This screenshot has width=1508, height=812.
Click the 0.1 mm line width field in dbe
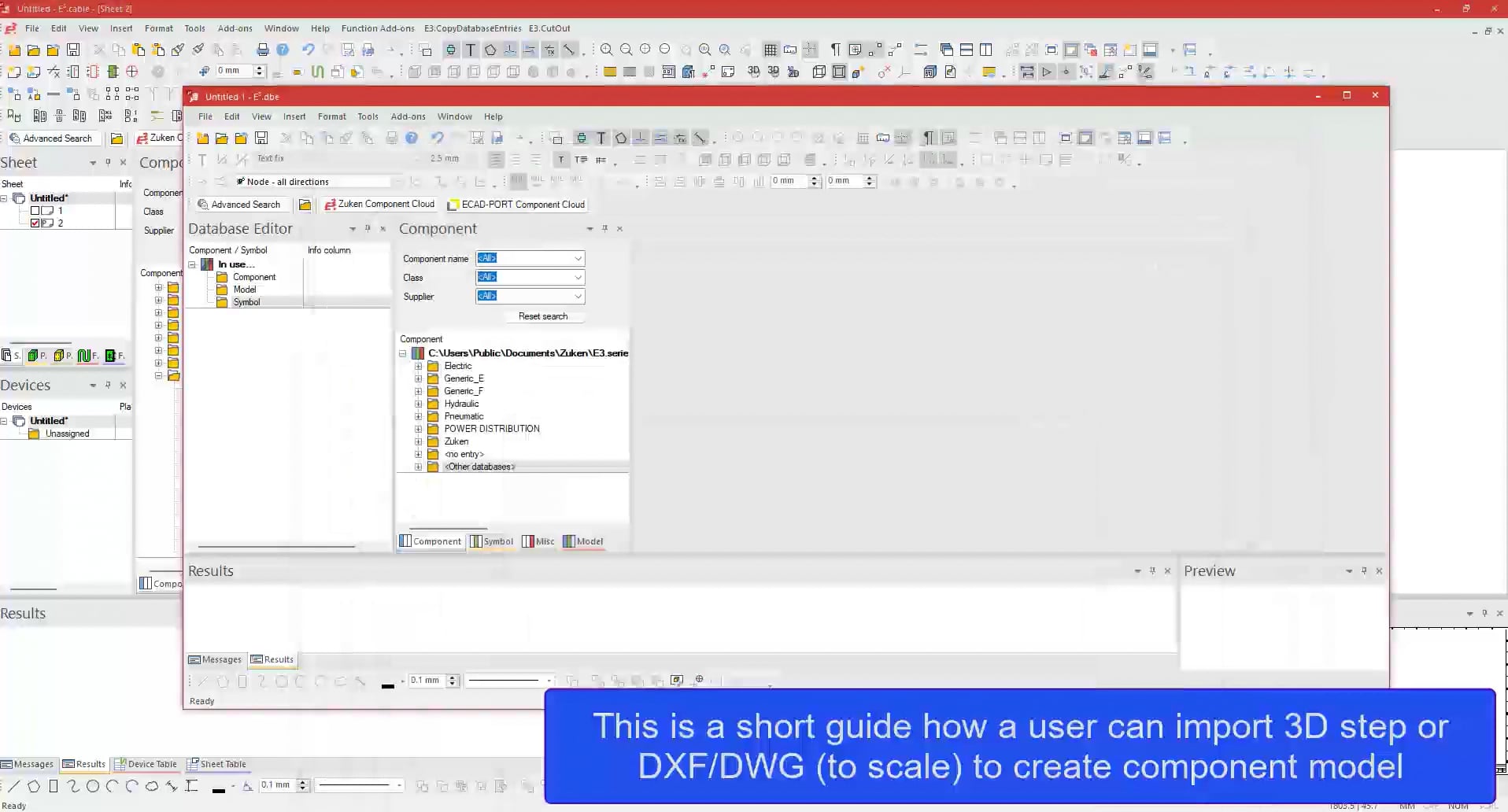[x=426, y=681]
